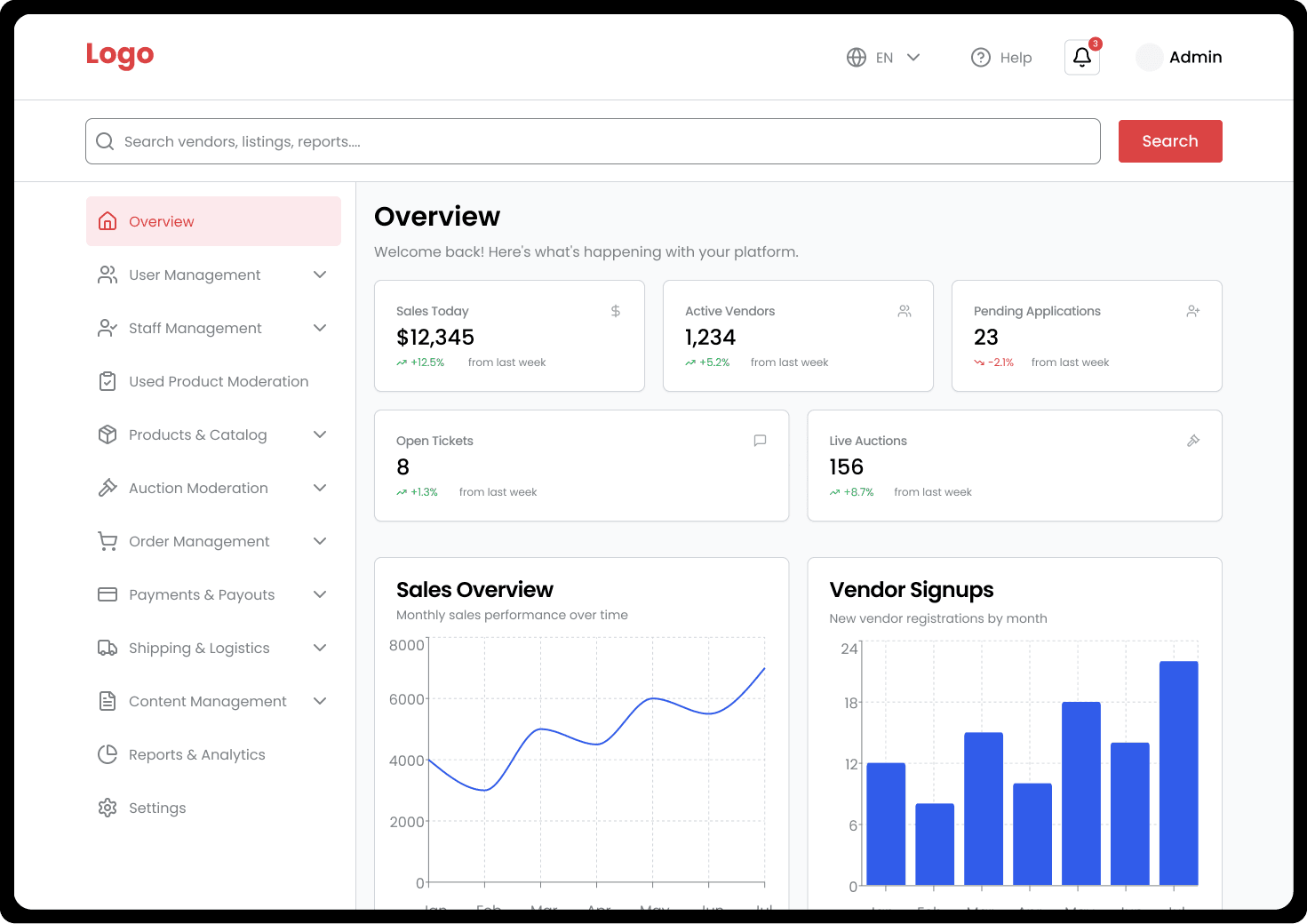Click the chat icon on Open Tickets card
The image size is (1307, 924).
point(760,441)
